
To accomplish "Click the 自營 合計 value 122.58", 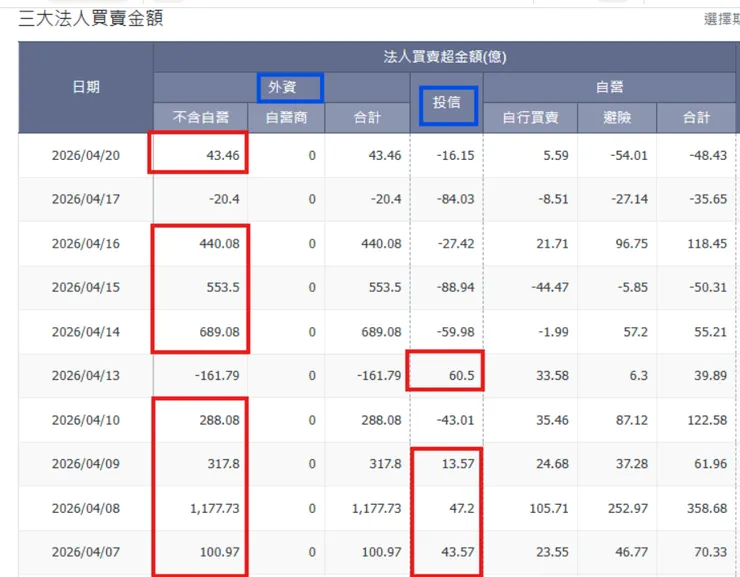I will (x=707, y=420).
